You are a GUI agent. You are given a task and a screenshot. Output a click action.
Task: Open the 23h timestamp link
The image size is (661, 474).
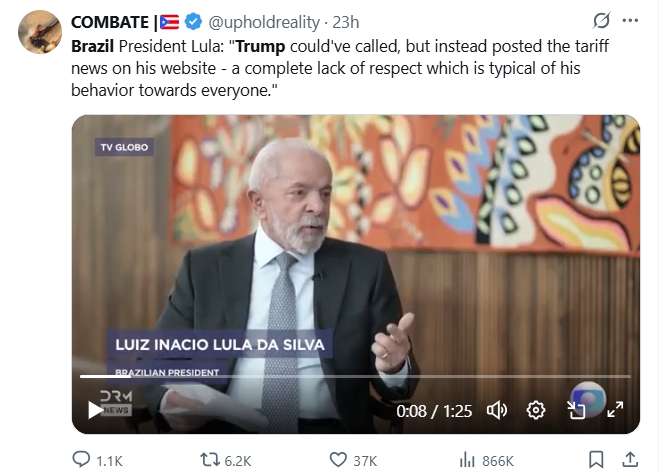346,22
